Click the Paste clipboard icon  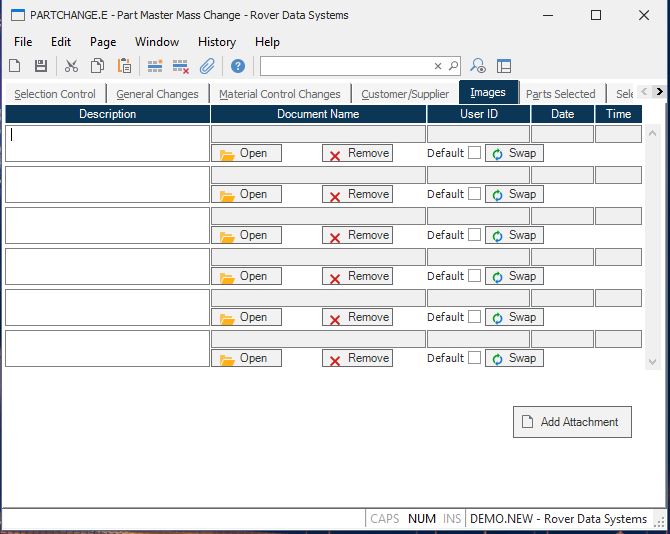point(125,66)
